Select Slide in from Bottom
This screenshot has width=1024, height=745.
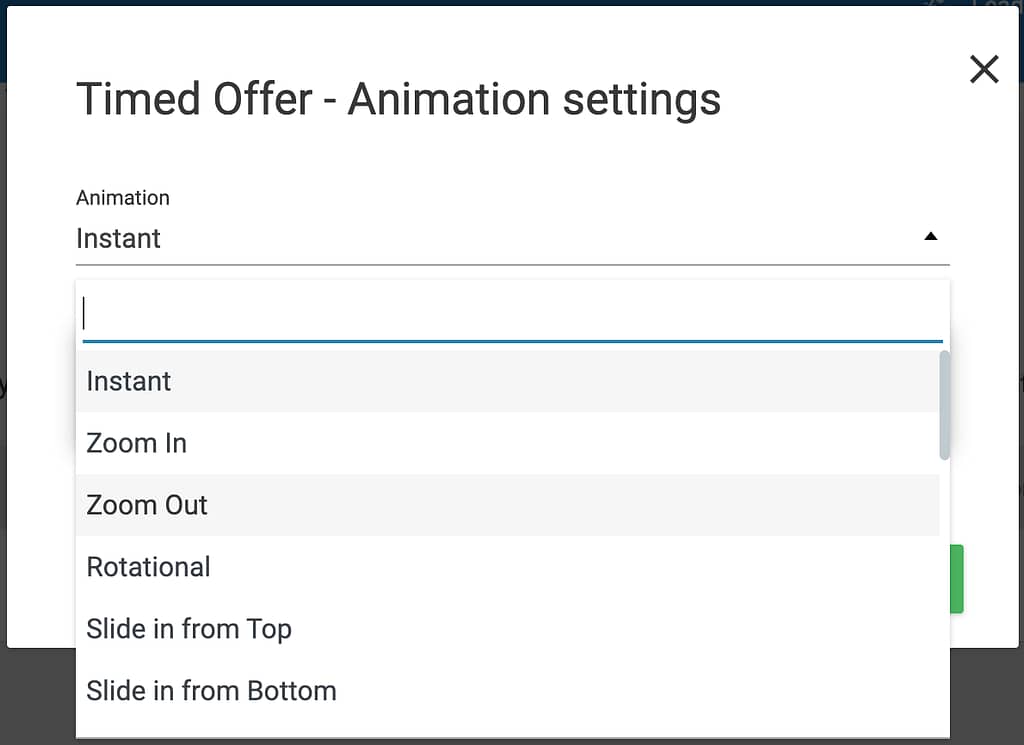(x=211, y=691)
